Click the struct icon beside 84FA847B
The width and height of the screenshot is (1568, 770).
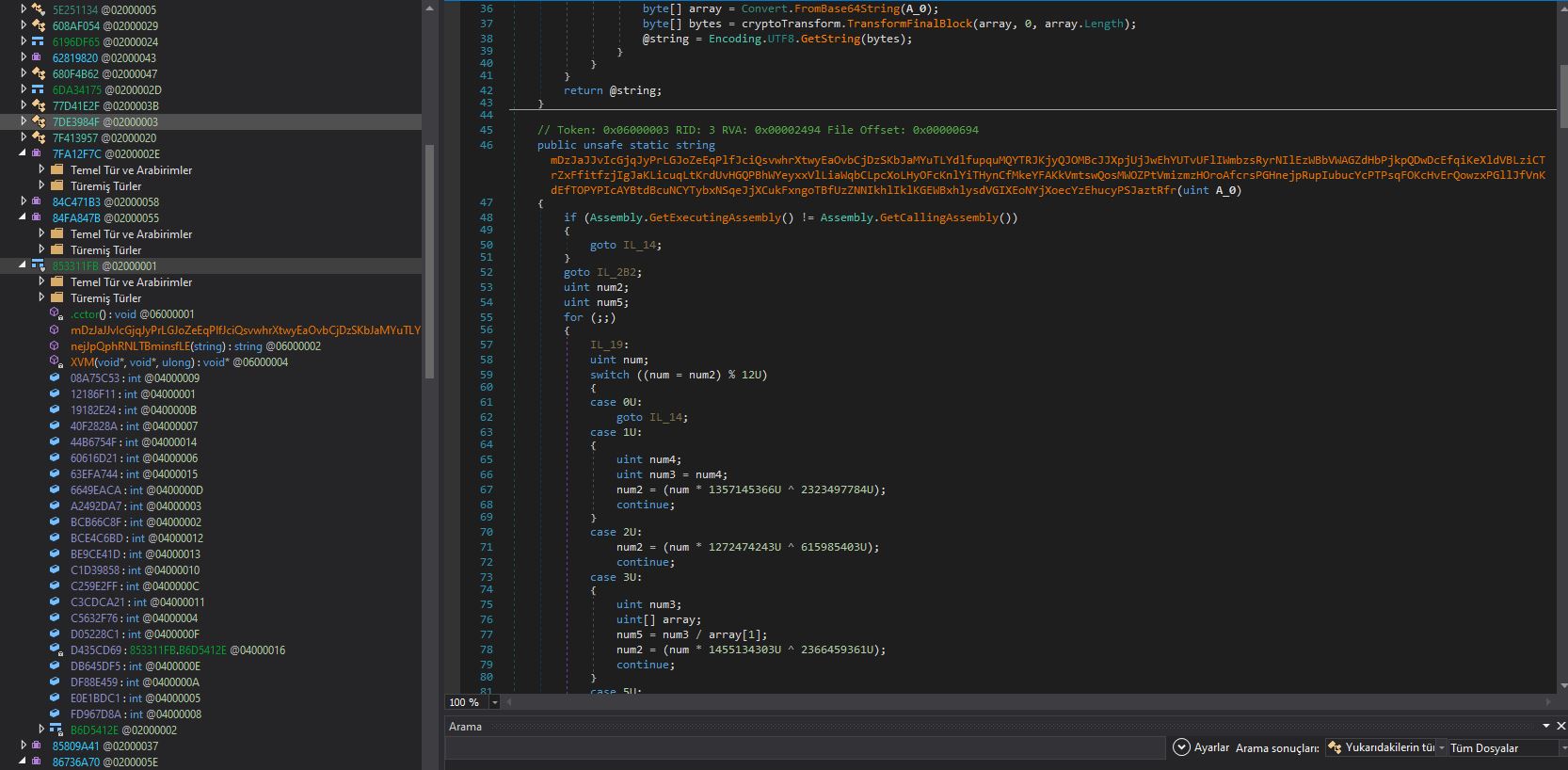pyautogui.click(x=39, y=217)
